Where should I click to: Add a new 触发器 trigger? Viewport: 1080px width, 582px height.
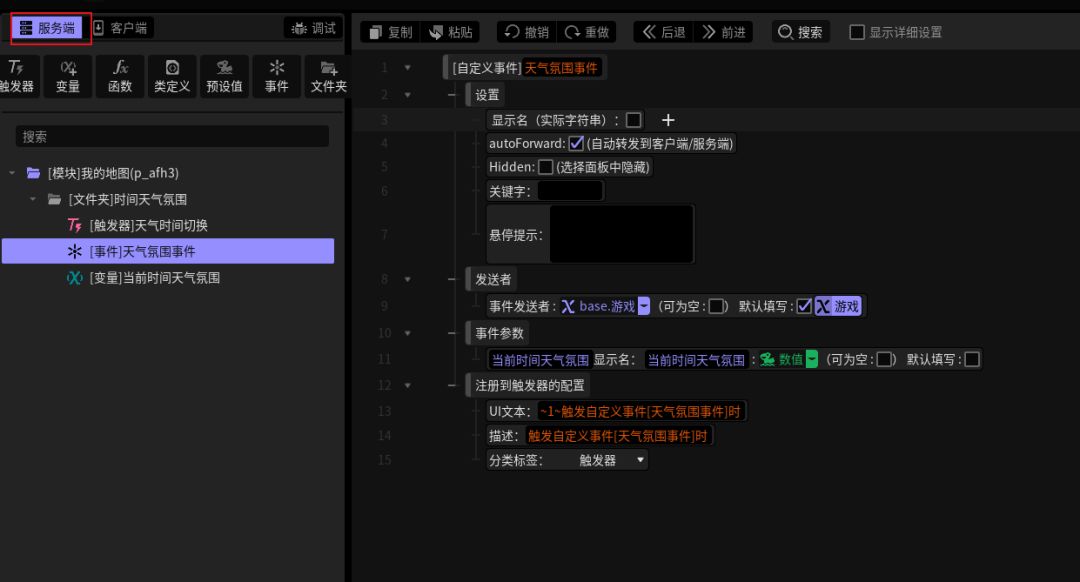click(x=17, y=76)
